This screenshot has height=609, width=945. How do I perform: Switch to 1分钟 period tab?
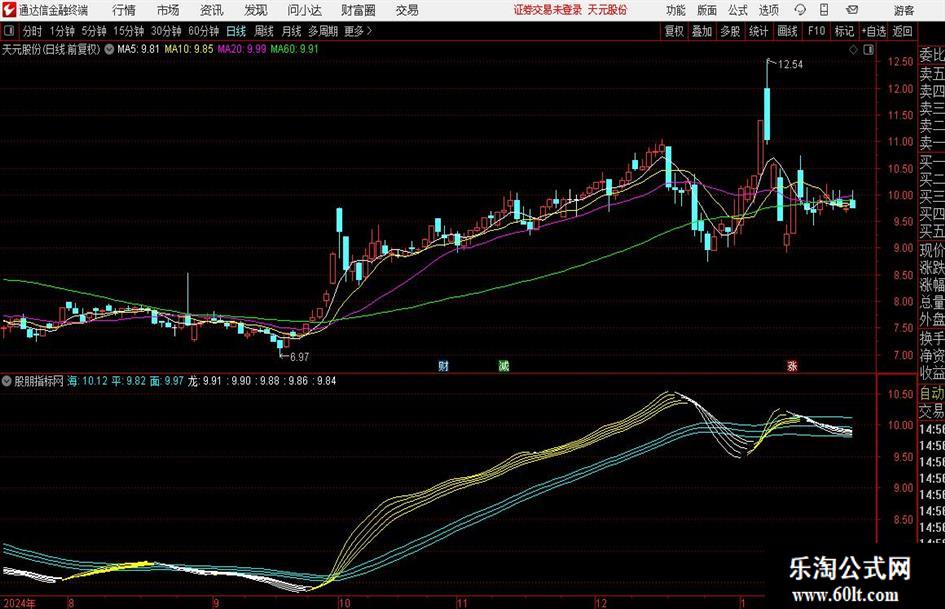[x=62, y=31]
